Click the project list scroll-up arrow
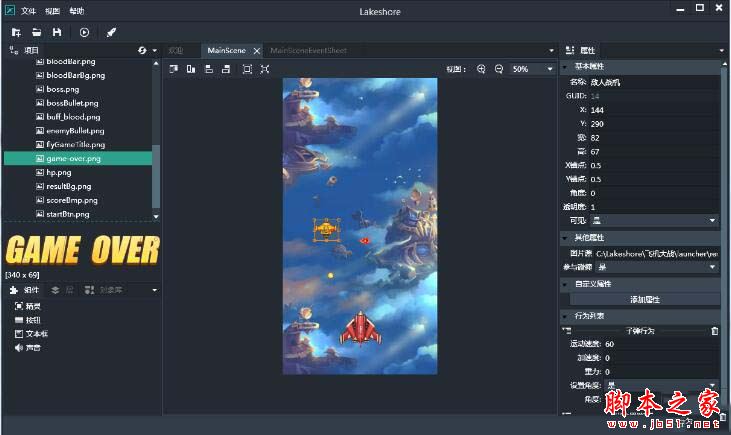 [x=156, y=63]
